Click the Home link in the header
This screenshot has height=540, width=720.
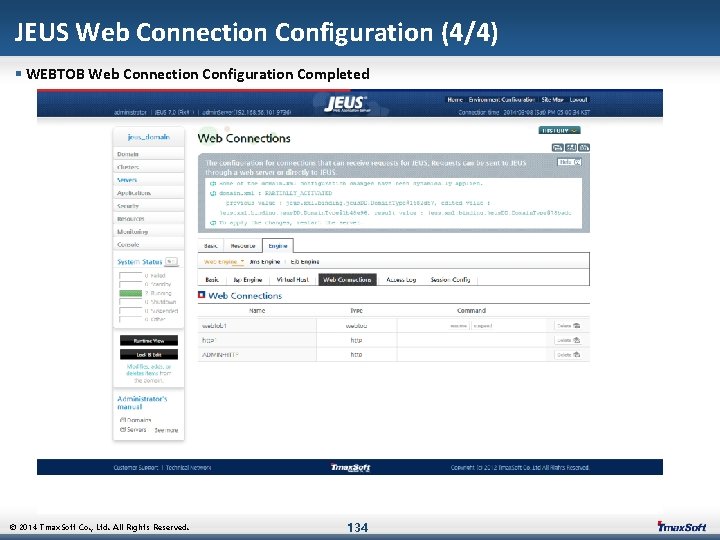(455, 100)
